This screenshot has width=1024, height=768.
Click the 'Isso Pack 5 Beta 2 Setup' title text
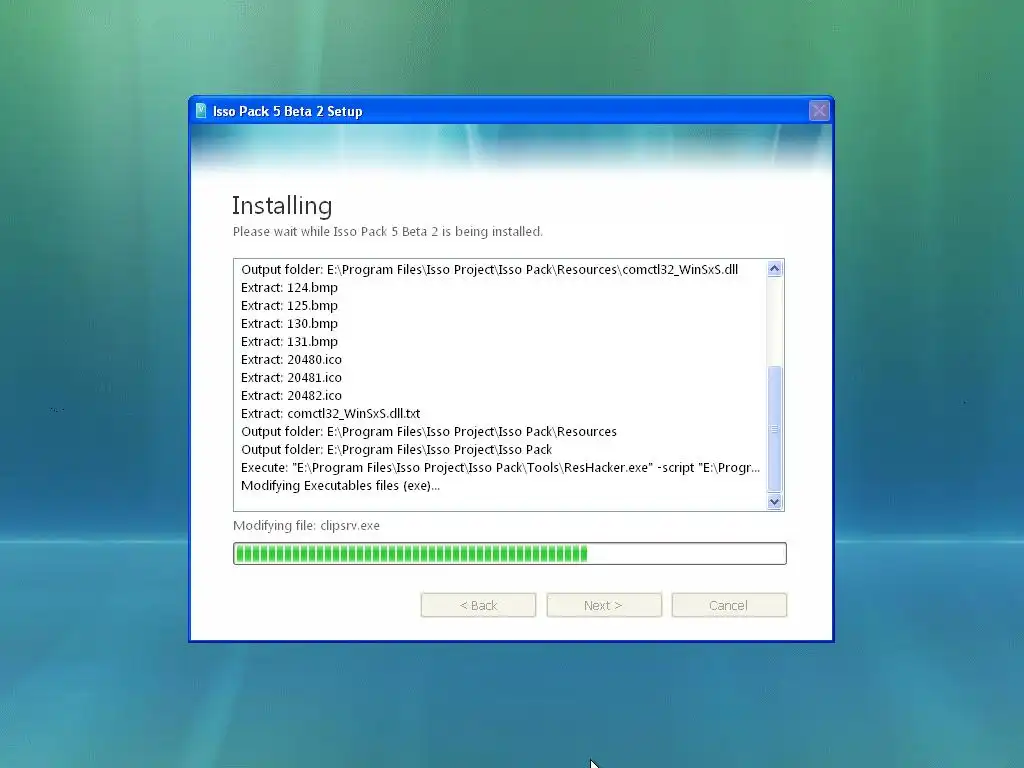click(287, 112)
